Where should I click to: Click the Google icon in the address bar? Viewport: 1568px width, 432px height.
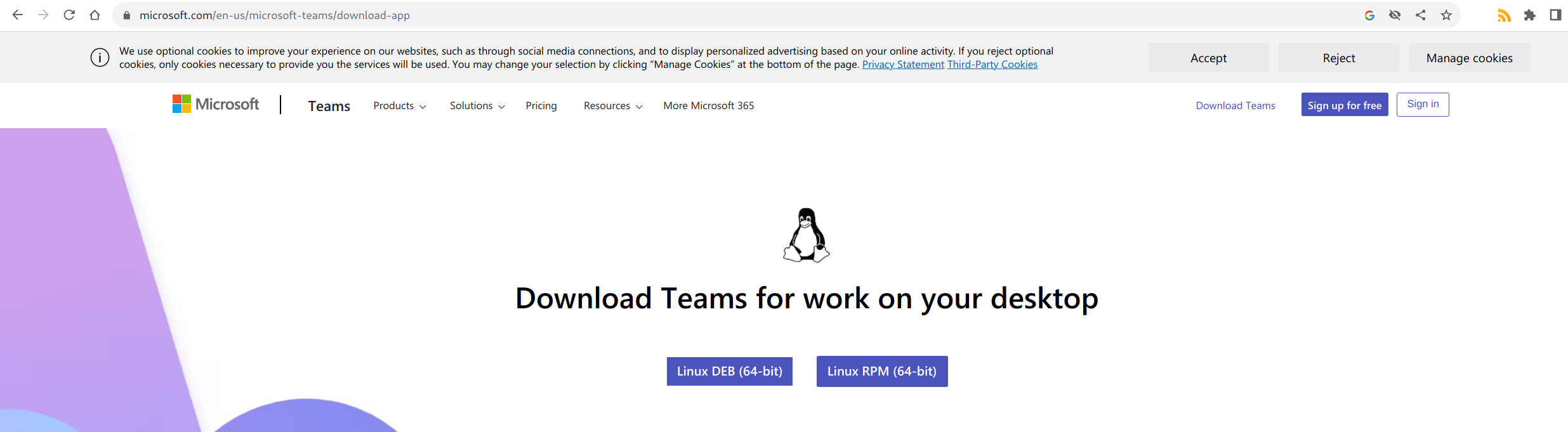1369,15
